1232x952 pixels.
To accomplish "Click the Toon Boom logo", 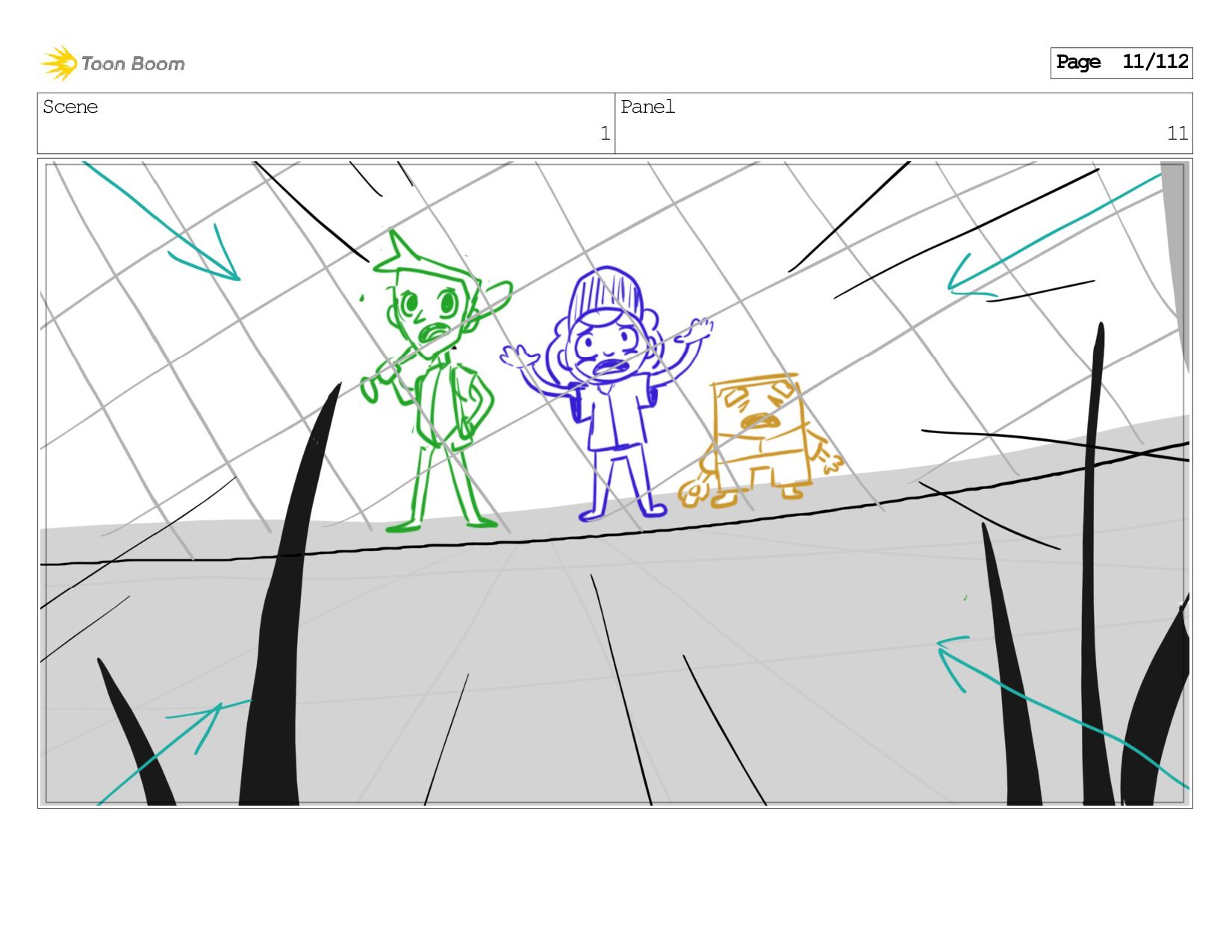I will coord(113,63).
